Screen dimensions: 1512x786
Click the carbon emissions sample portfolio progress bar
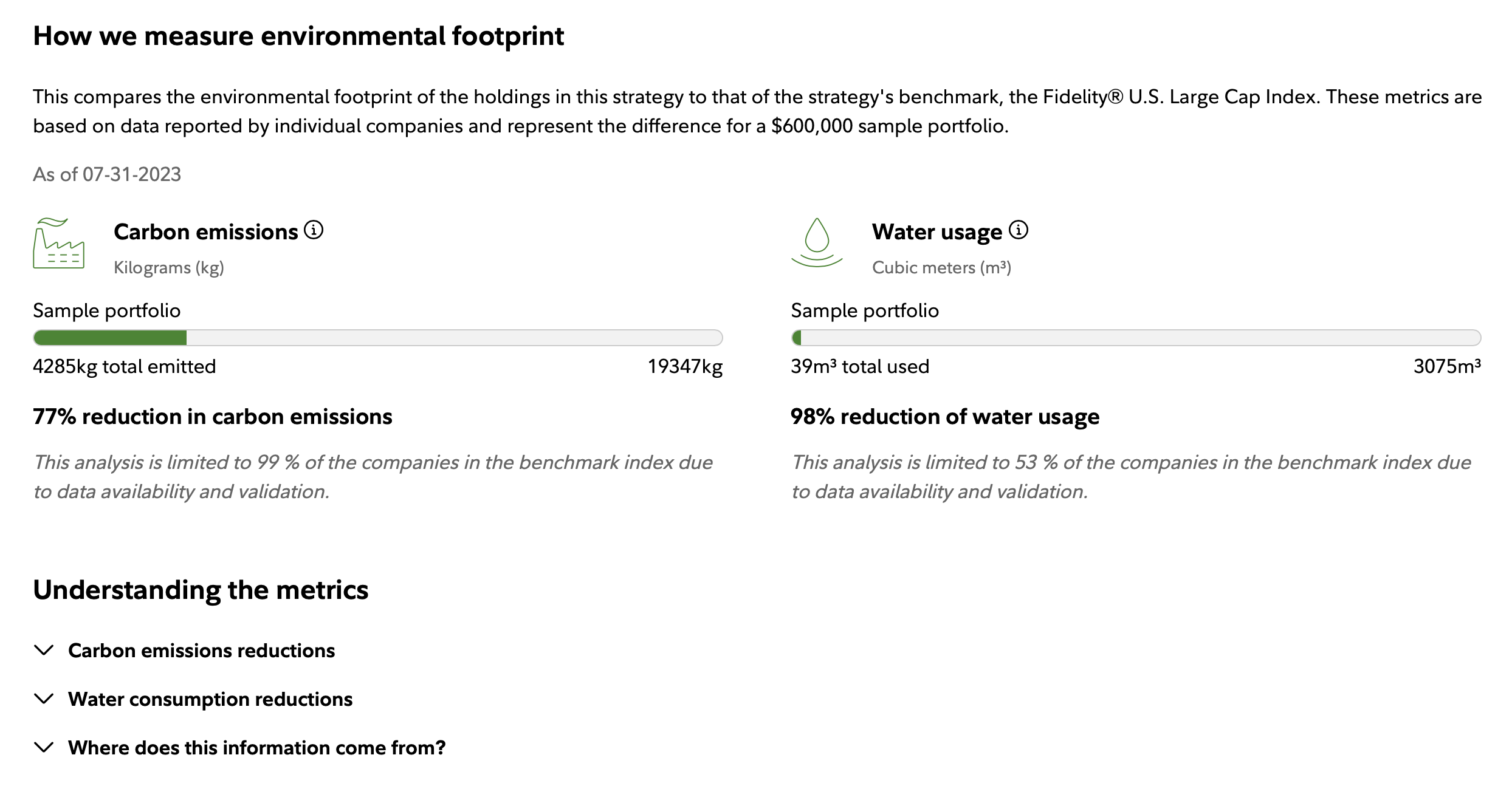pos(377,338)
